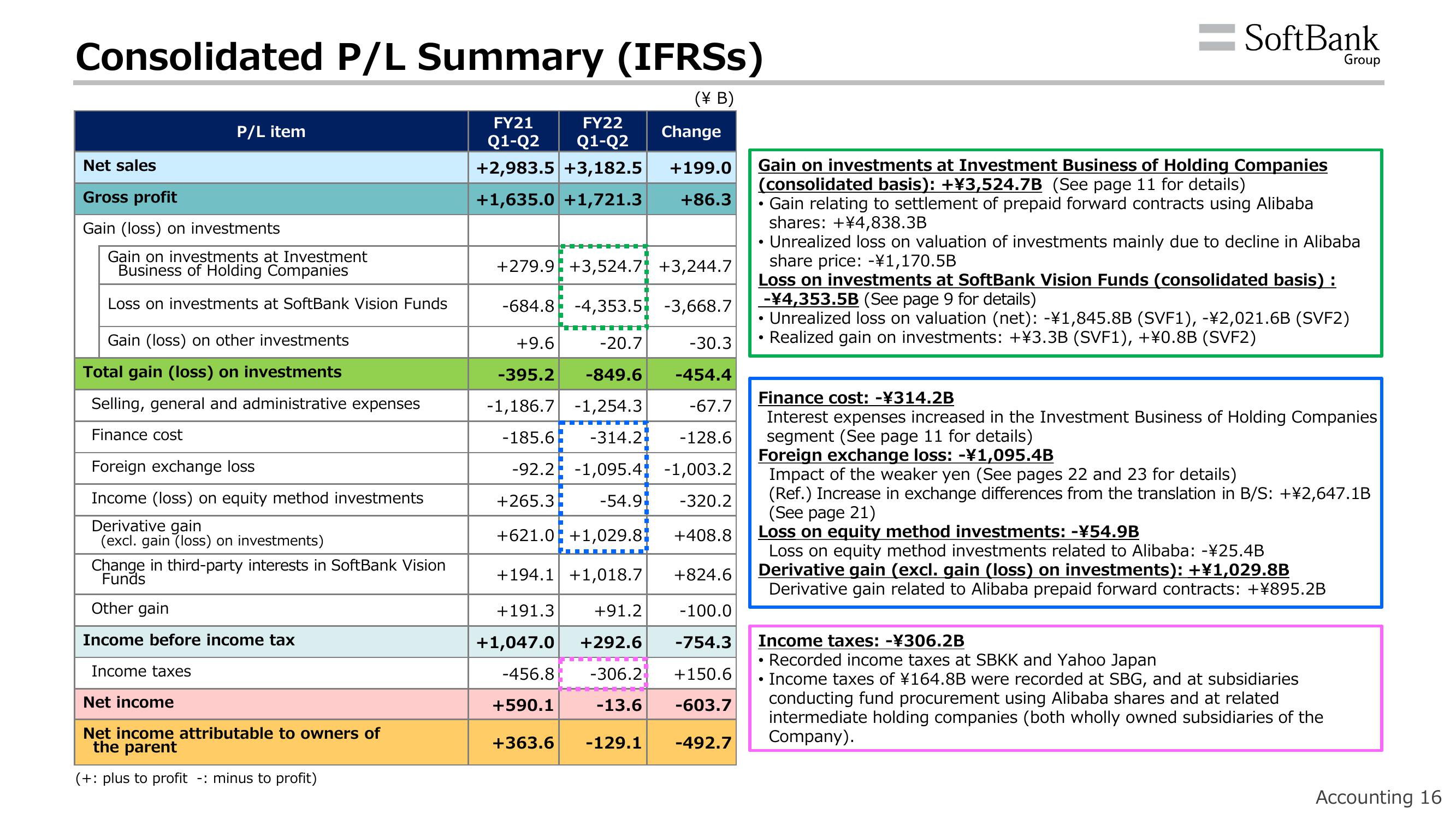
Task: Click '(See page 11 for details)' in green box
Action: tap(1149, 184)
